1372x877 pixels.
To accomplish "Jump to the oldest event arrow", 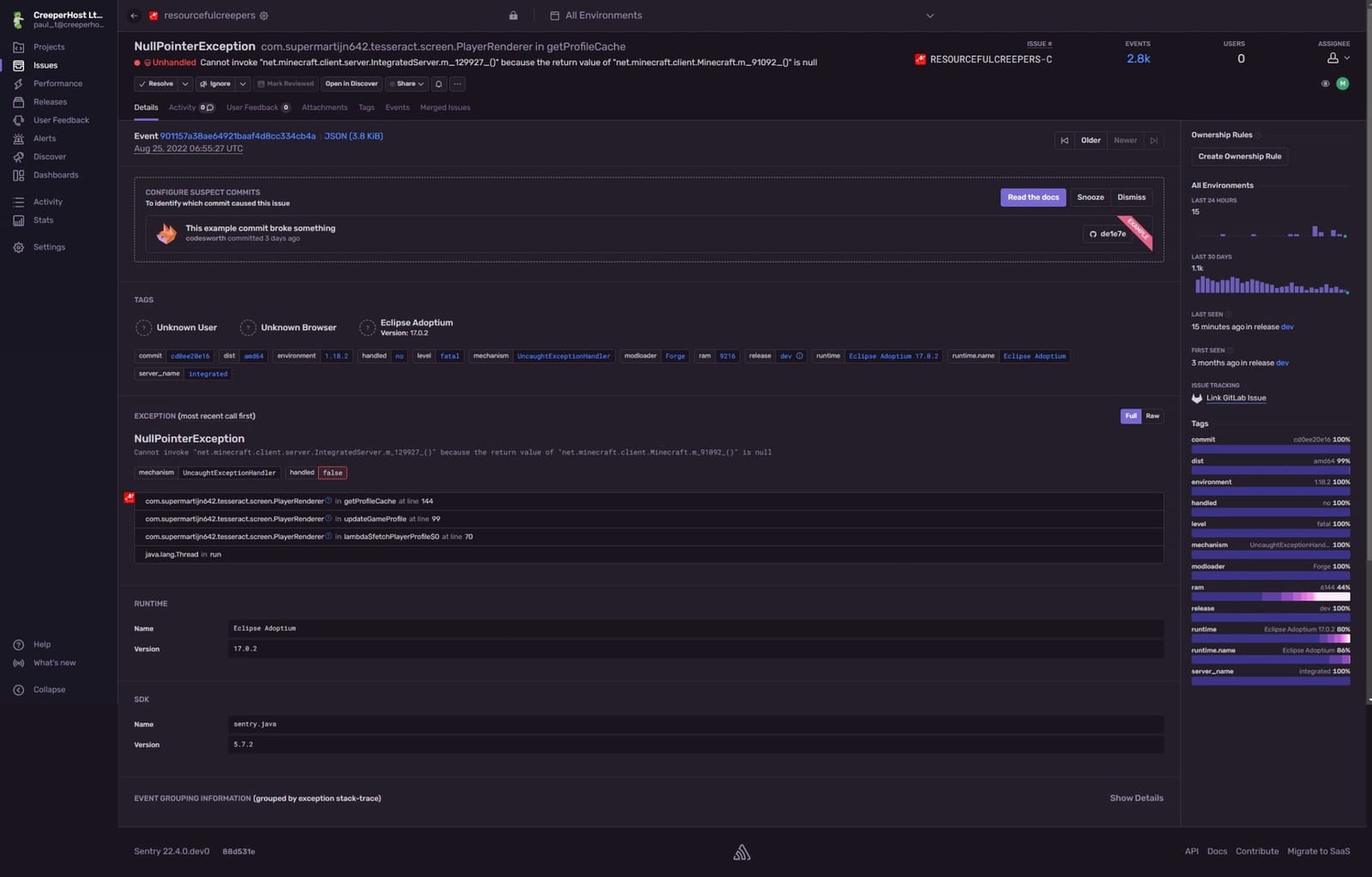I will [1064, 141].
